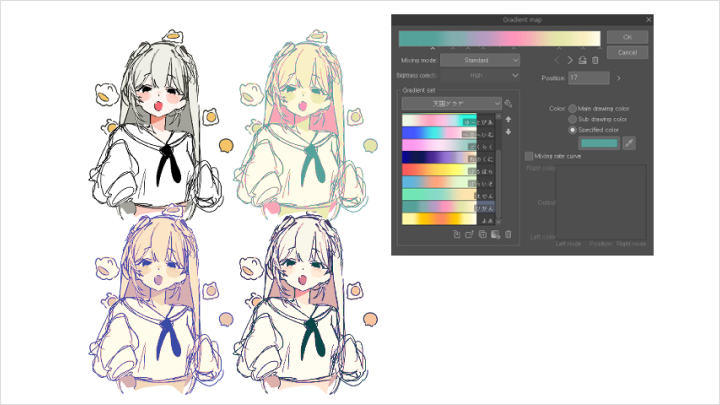The width and height of the screenshot is (720, 405).
Task: Select the blue-salmon-cream gradient preset
Action: click(x=448, y=182)
